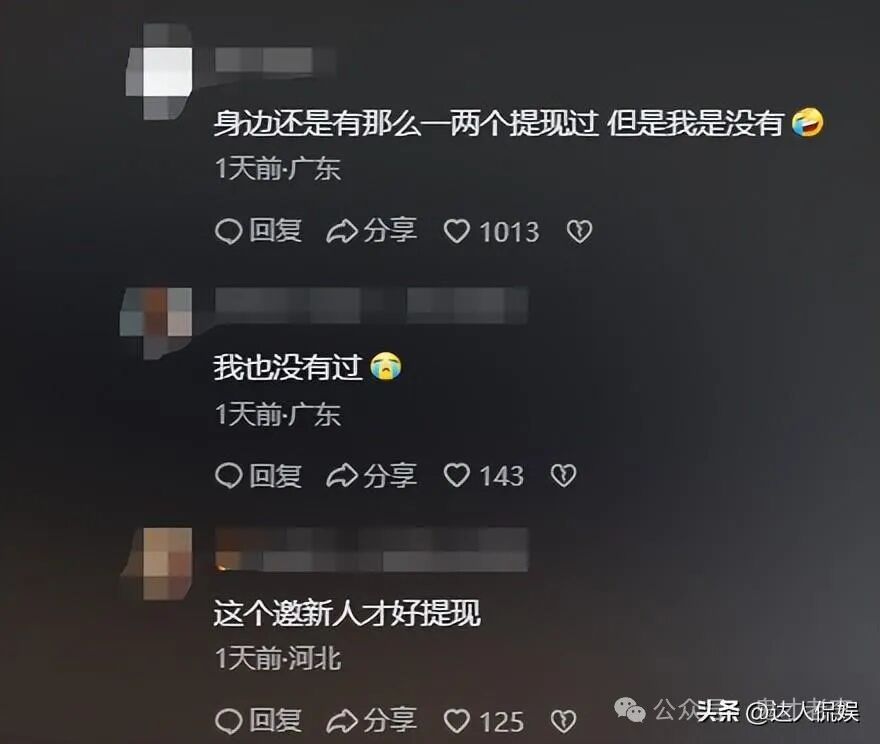The height and width of the screenshot is (744, 880).
Task: Like the comment with 1013 likes
Action: [456, 231]
